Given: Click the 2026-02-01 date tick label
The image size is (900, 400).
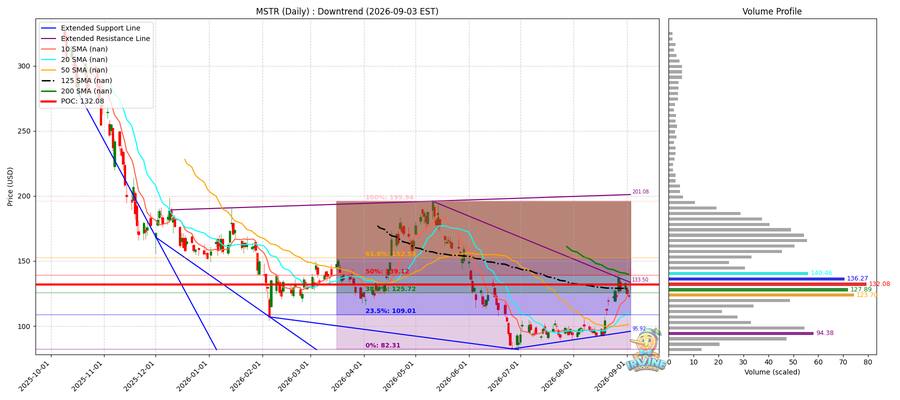Looking at the screenshot, I should [247, 376].
